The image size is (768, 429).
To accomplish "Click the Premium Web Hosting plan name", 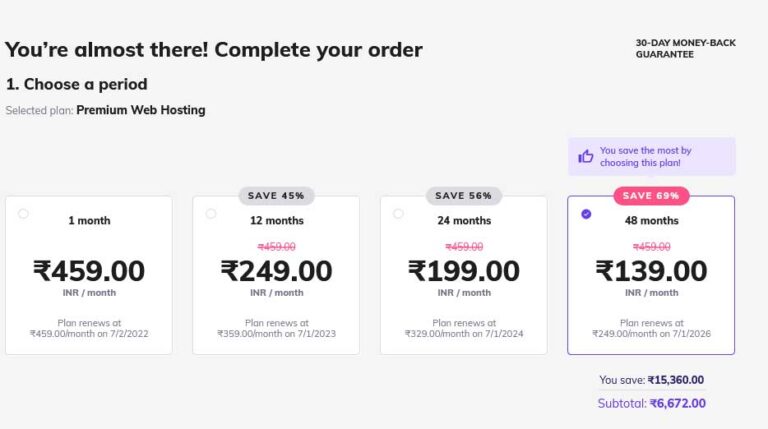I will tap(141, 110).
